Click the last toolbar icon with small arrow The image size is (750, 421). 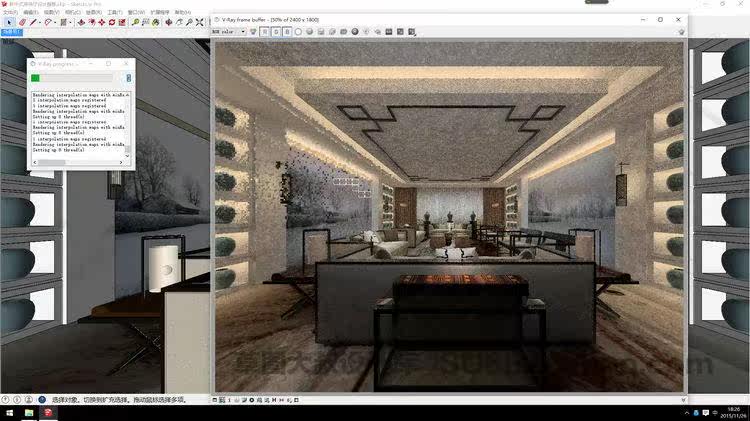click(412, 32)
